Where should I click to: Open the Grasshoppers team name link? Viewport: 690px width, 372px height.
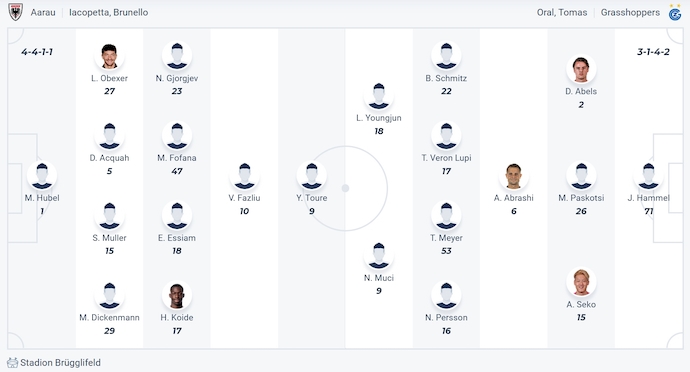pos(630,12)
